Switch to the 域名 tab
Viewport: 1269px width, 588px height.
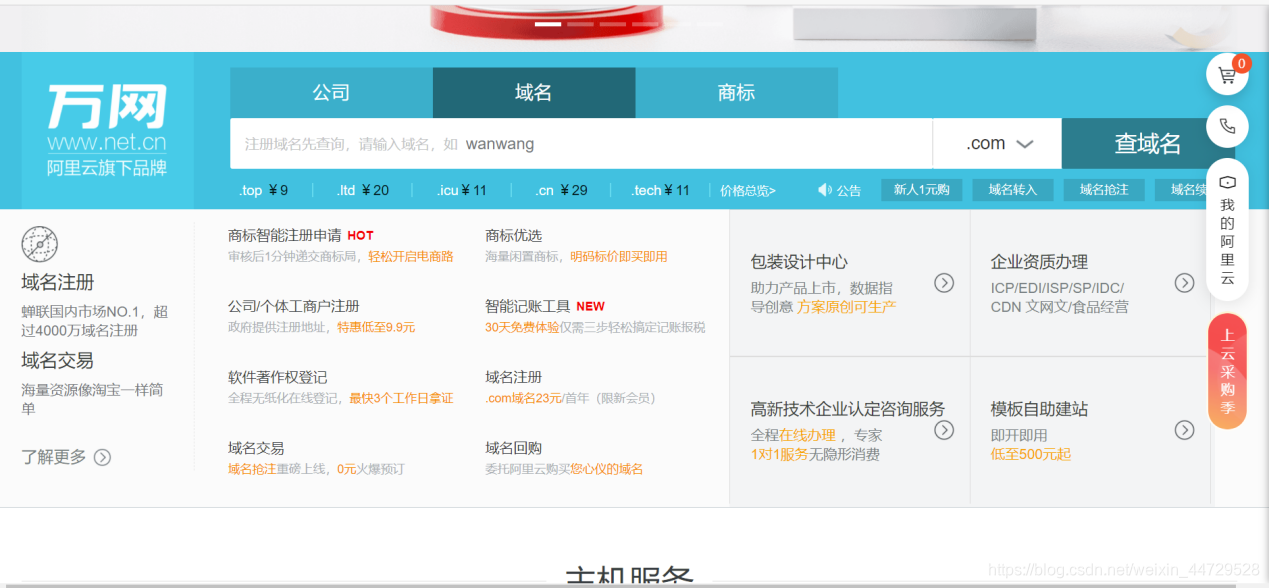point(534,93)
